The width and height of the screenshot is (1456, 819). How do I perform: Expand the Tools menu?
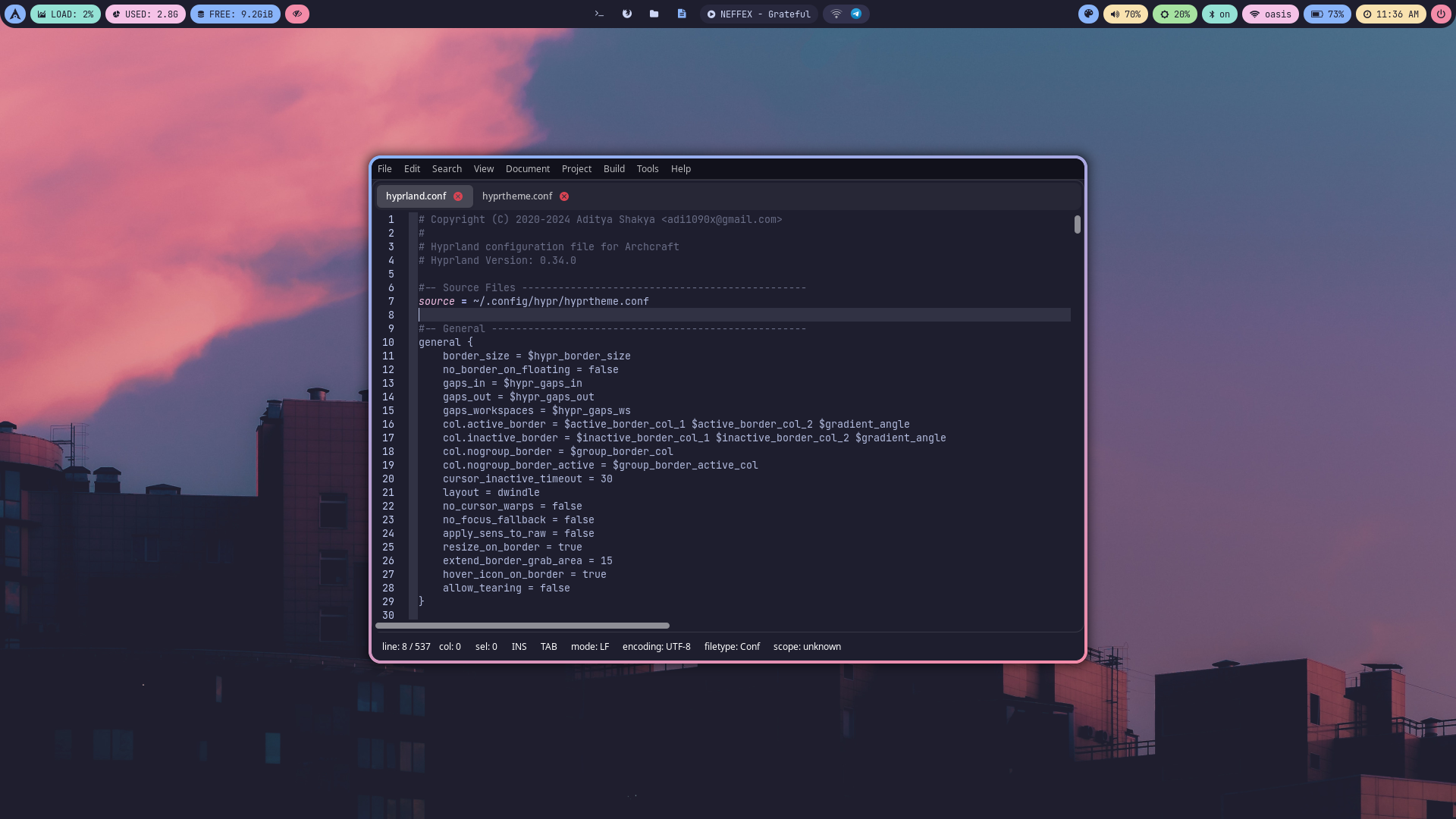click(x=647, y=169)
